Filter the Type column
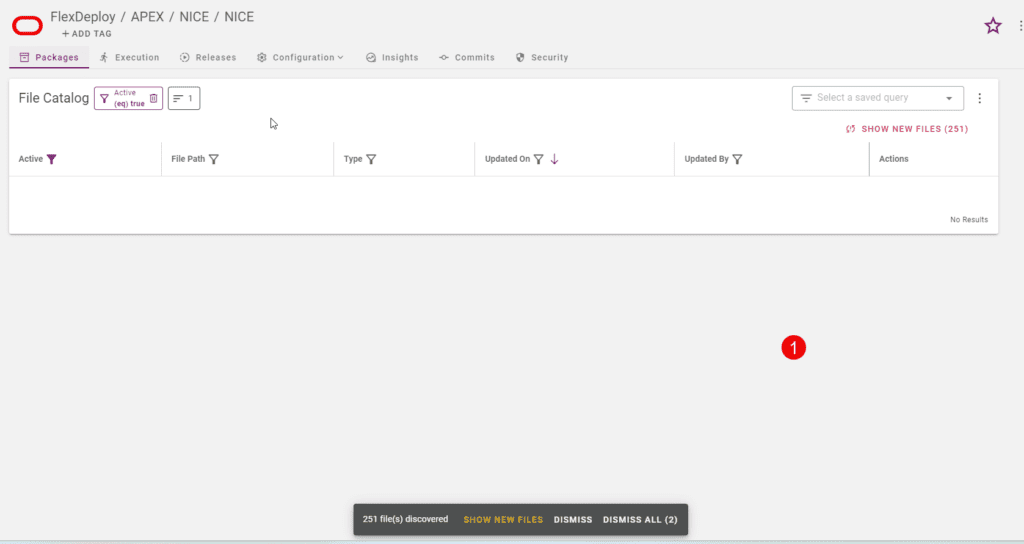The height and width of the screenshot is (544, 1024). 371,159
